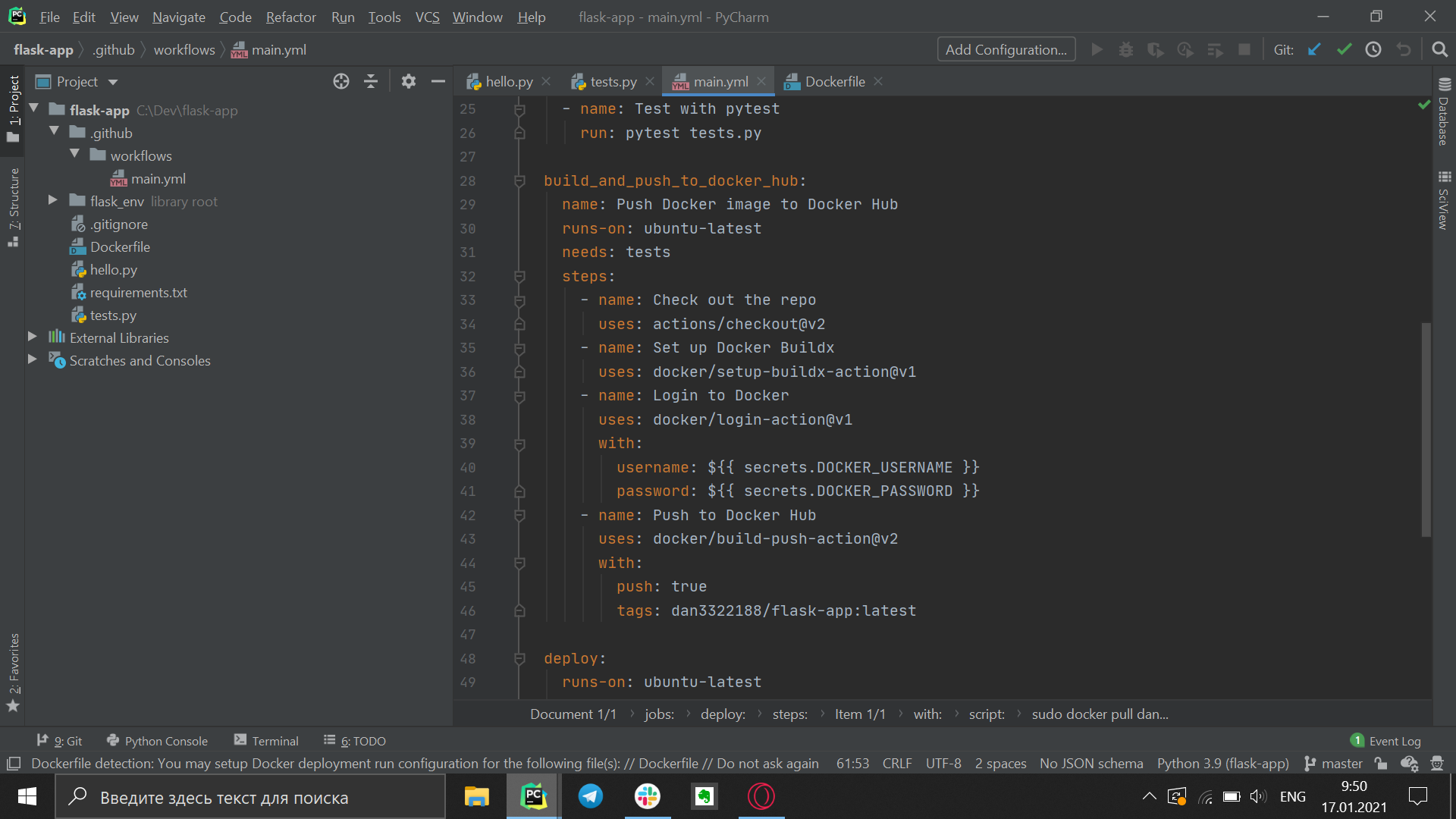Click the Search Everywhere magnifier icon
This screenshot has height=819, width=1456.
pyautogui.click(x=1439, y=50)
